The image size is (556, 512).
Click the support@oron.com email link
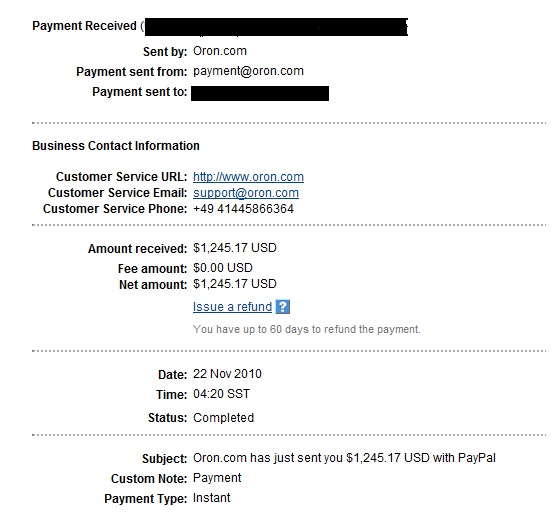coord(246,193)
